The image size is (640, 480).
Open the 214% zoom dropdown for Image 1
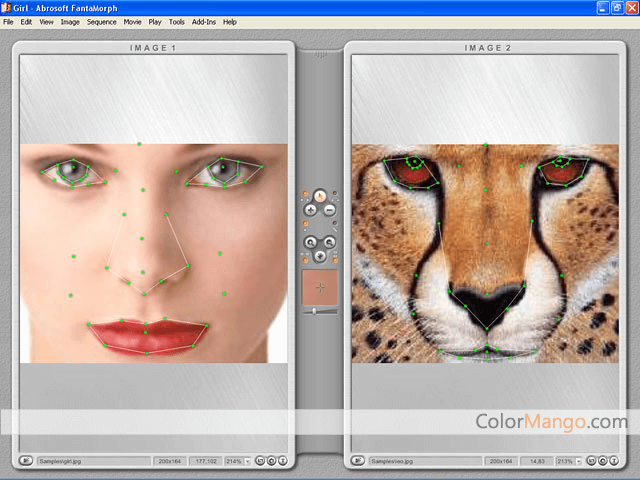point(247,461)
